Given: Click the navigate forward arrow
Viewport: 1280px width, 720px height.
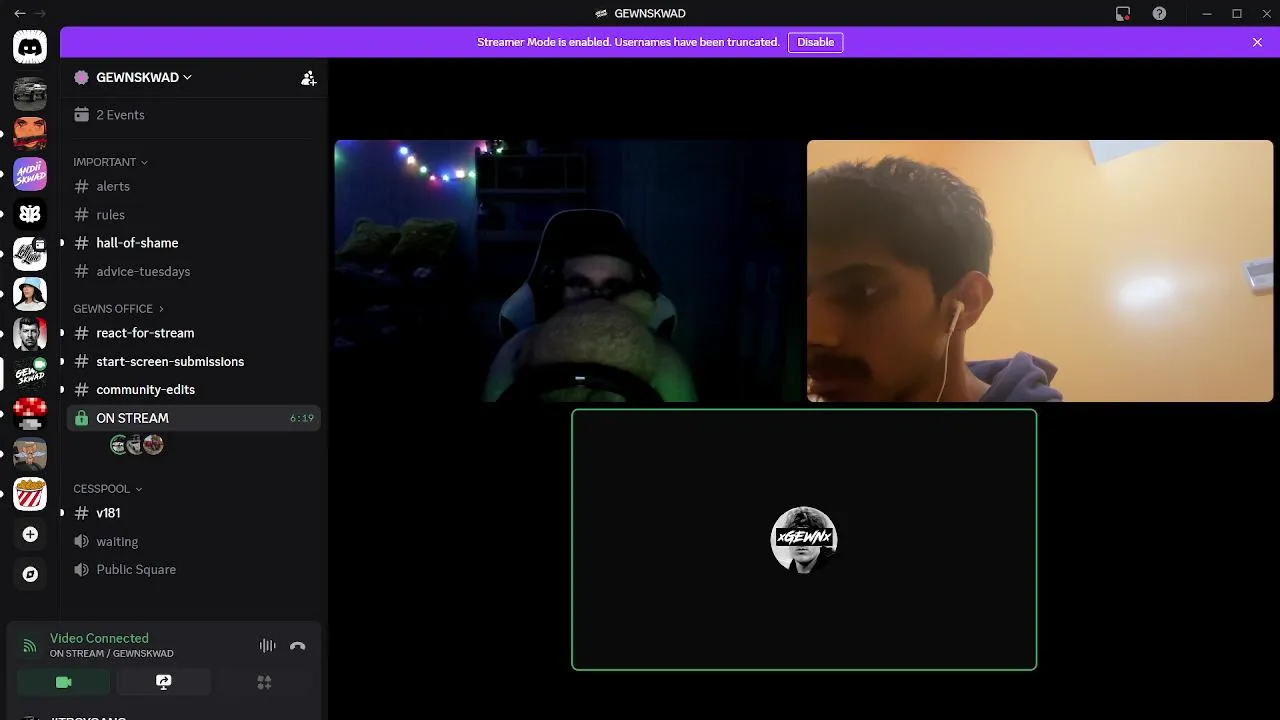Looking at the screenshot, I should (40, 13).
